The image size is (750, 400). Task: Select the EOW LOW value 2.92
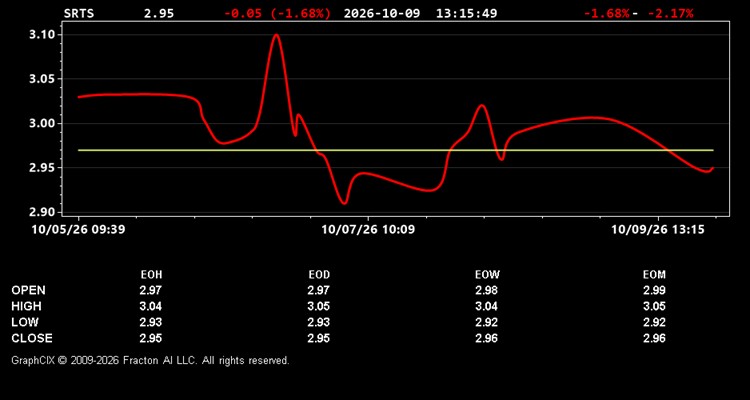click(486, 322)
